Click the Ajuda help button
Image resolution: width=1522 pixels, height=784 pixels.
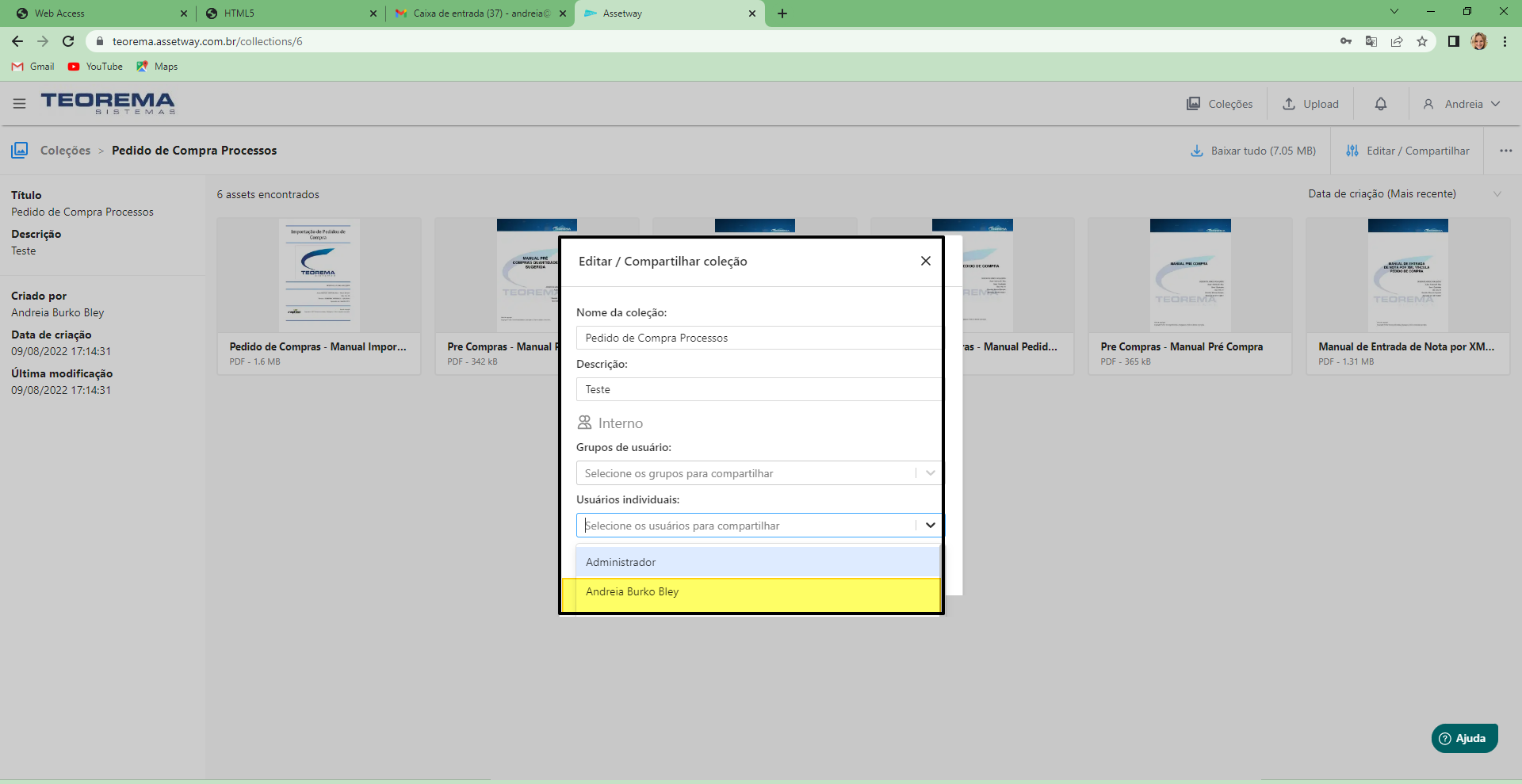click(1464, 738)
